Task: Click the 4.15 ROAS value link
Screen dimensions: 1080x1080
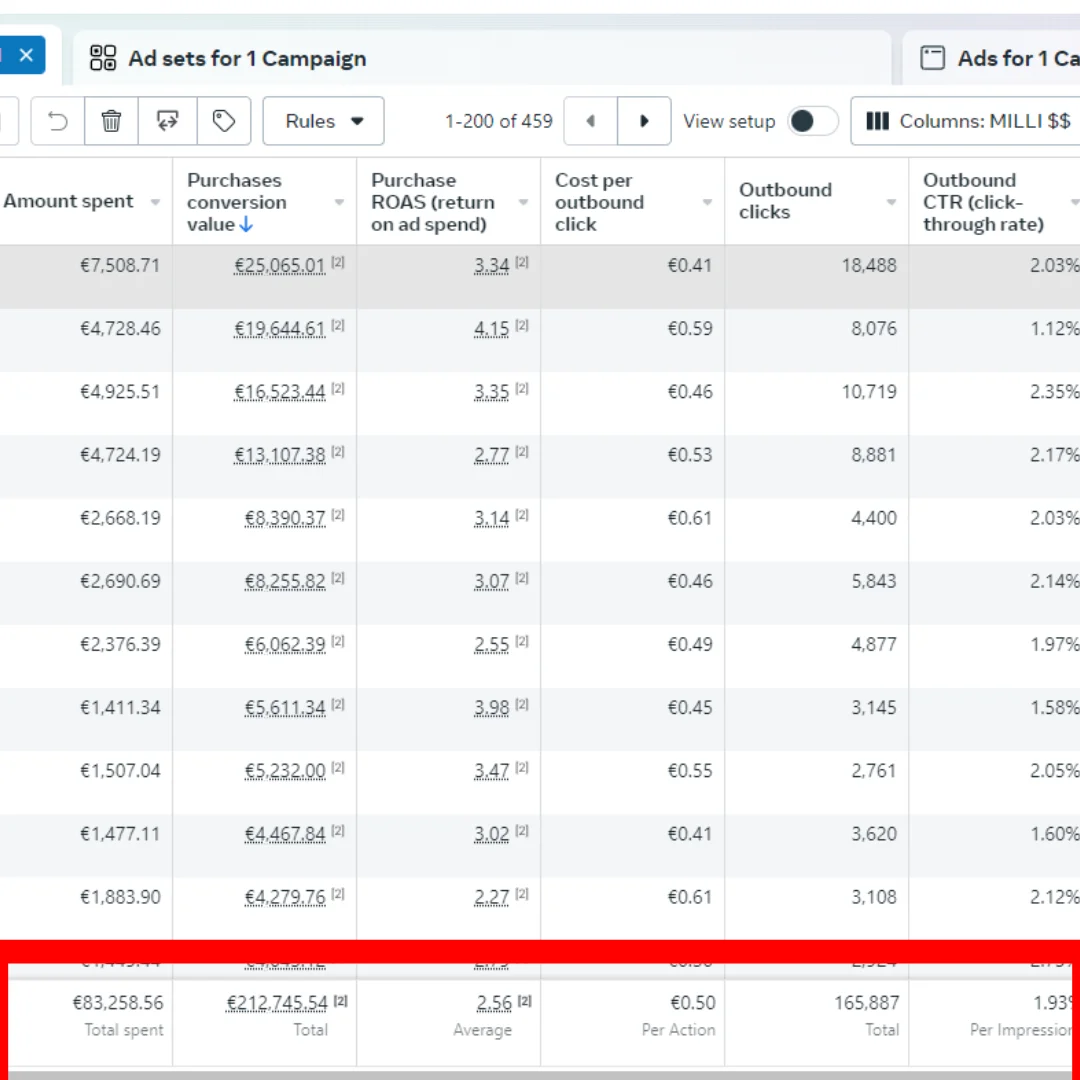Action: [492, 329]
